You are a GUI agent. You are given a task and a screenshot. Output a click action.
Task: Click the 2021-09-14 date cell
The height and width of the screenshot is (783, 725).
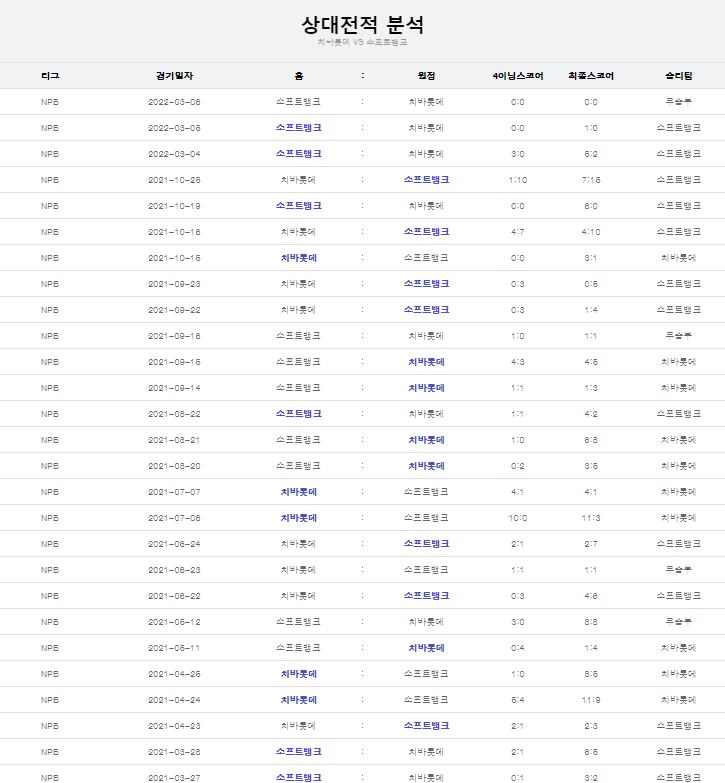click(x=174, y=388)
